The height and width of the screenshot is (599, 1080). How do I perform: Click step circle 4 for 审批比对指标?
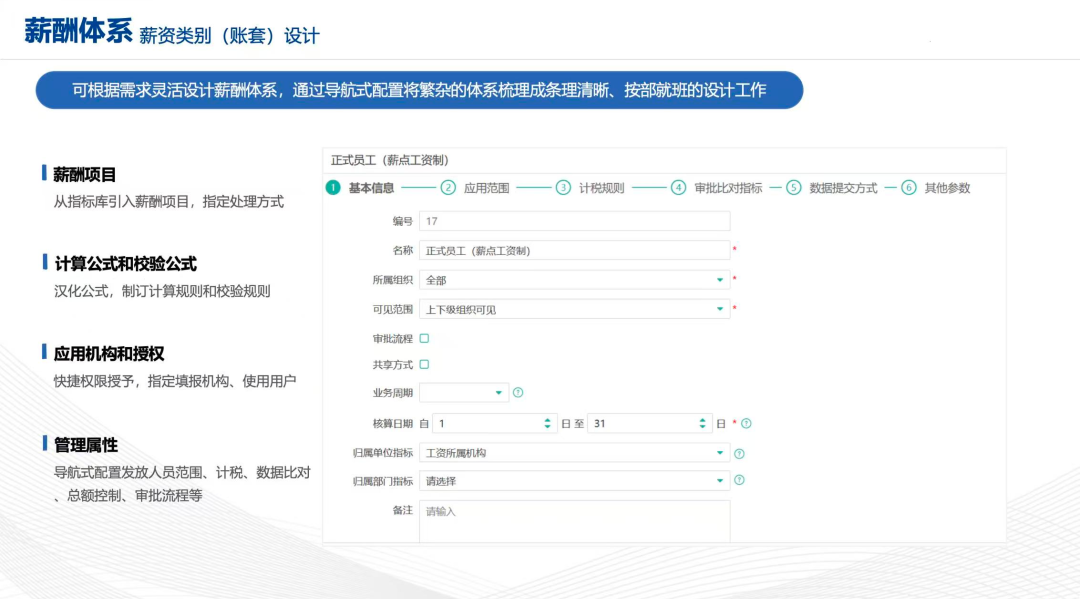tap(678, 185)
